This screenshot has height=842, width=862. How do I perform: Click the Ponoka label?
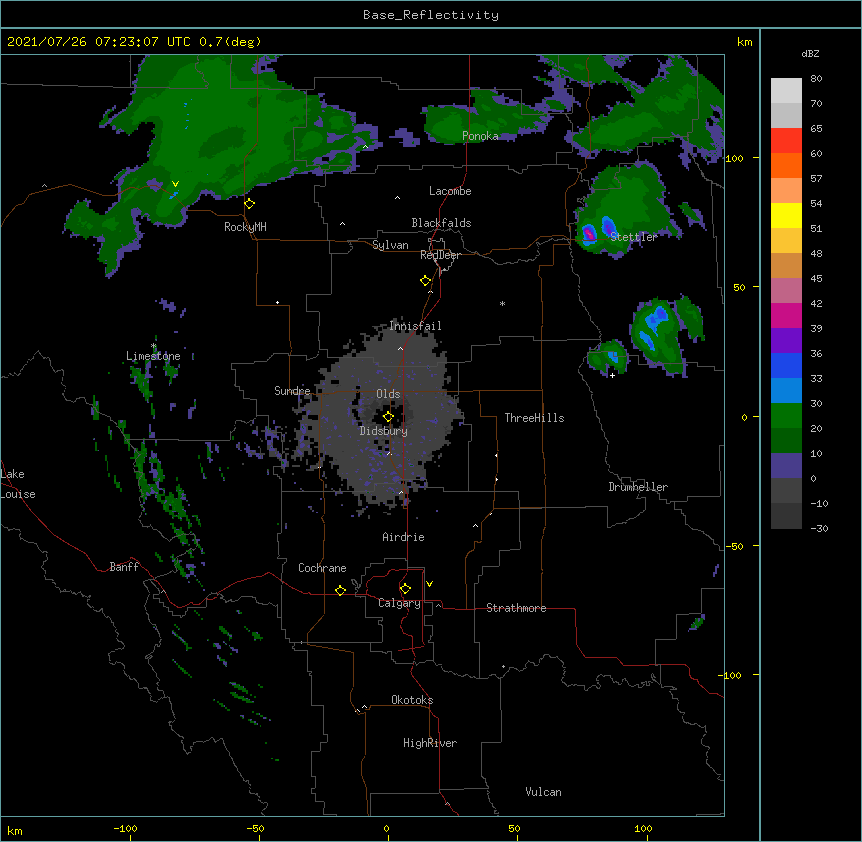tap(480, 136)
